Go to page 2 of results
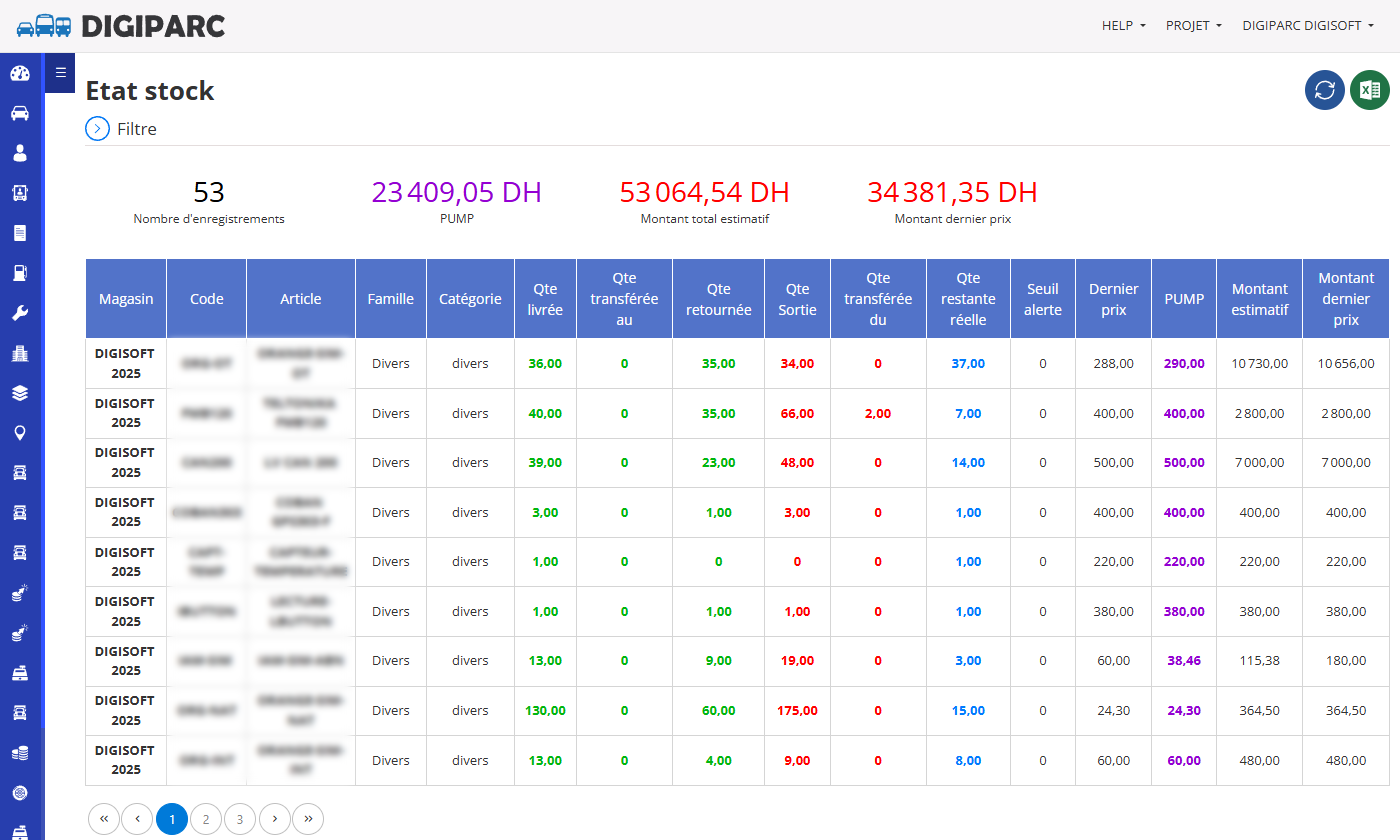Screen dimensions: 1400x840 coord(206,819)
